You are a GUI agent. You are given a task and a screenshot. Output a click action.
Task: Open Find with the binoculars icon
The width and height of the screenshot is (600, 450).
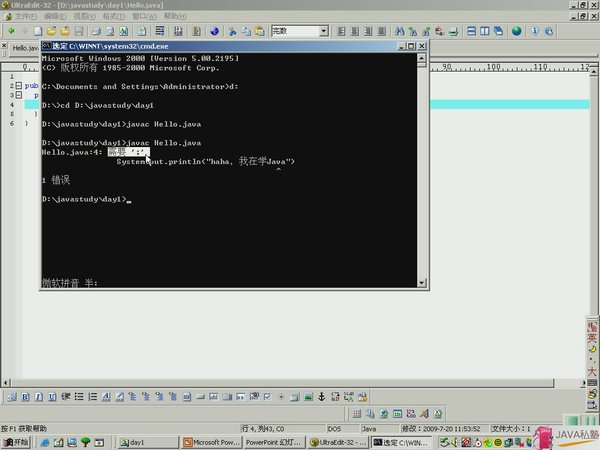point(399,31)
